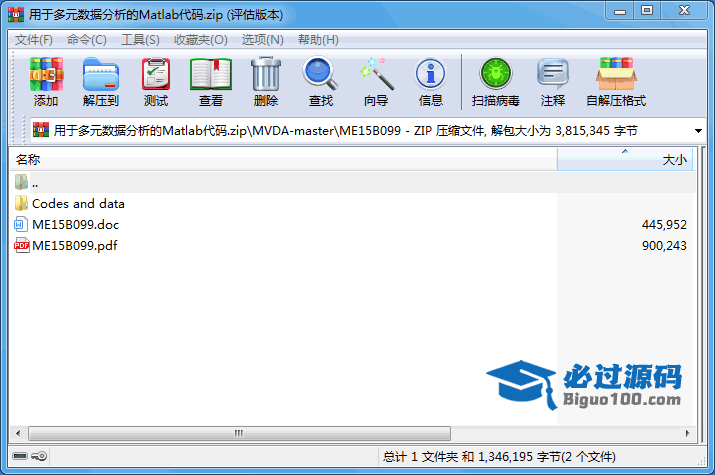Open the Favorites (收藏夹) menu

point(201,40)
